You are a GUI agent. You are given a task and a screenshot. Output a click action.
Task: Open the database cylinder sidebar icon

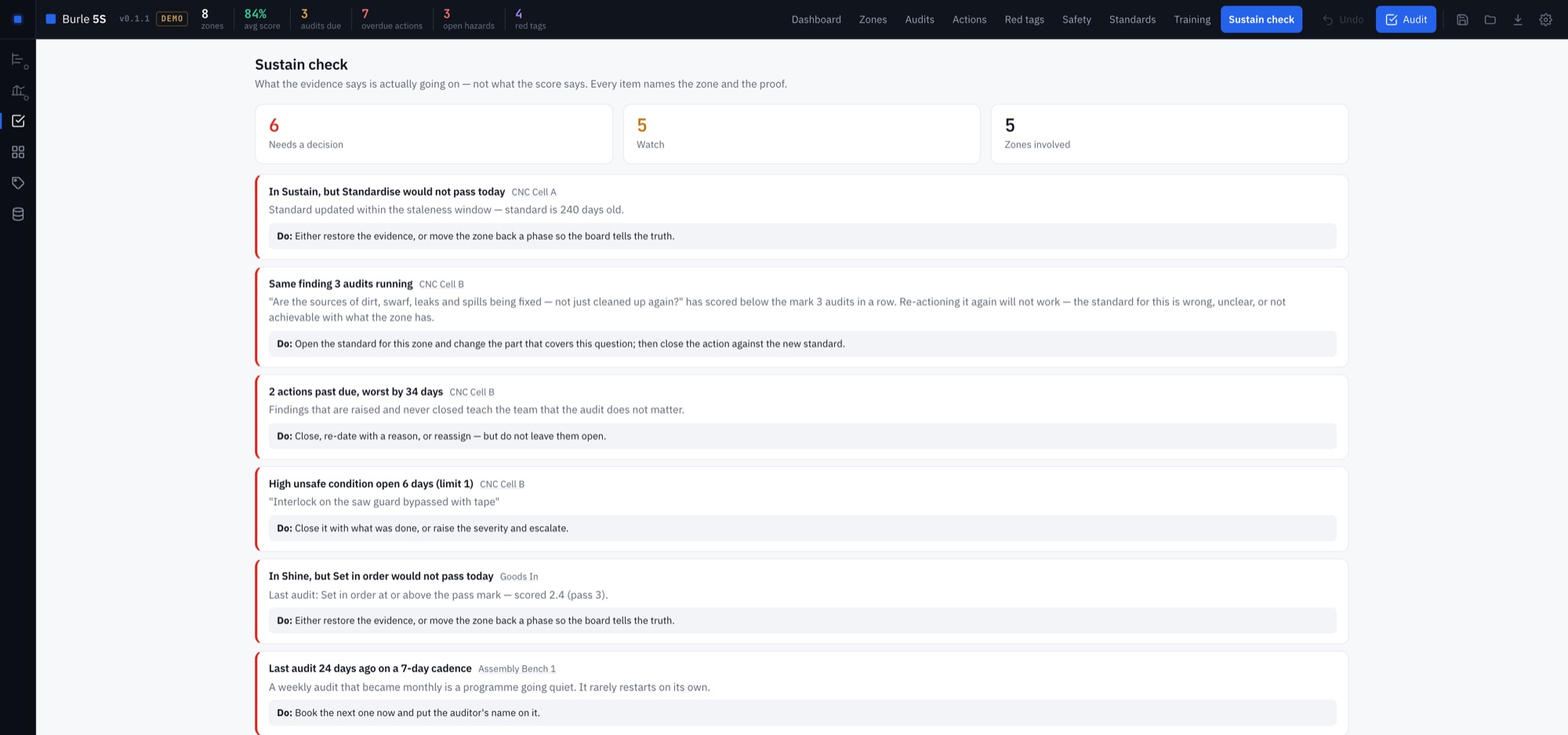(19, 214)
